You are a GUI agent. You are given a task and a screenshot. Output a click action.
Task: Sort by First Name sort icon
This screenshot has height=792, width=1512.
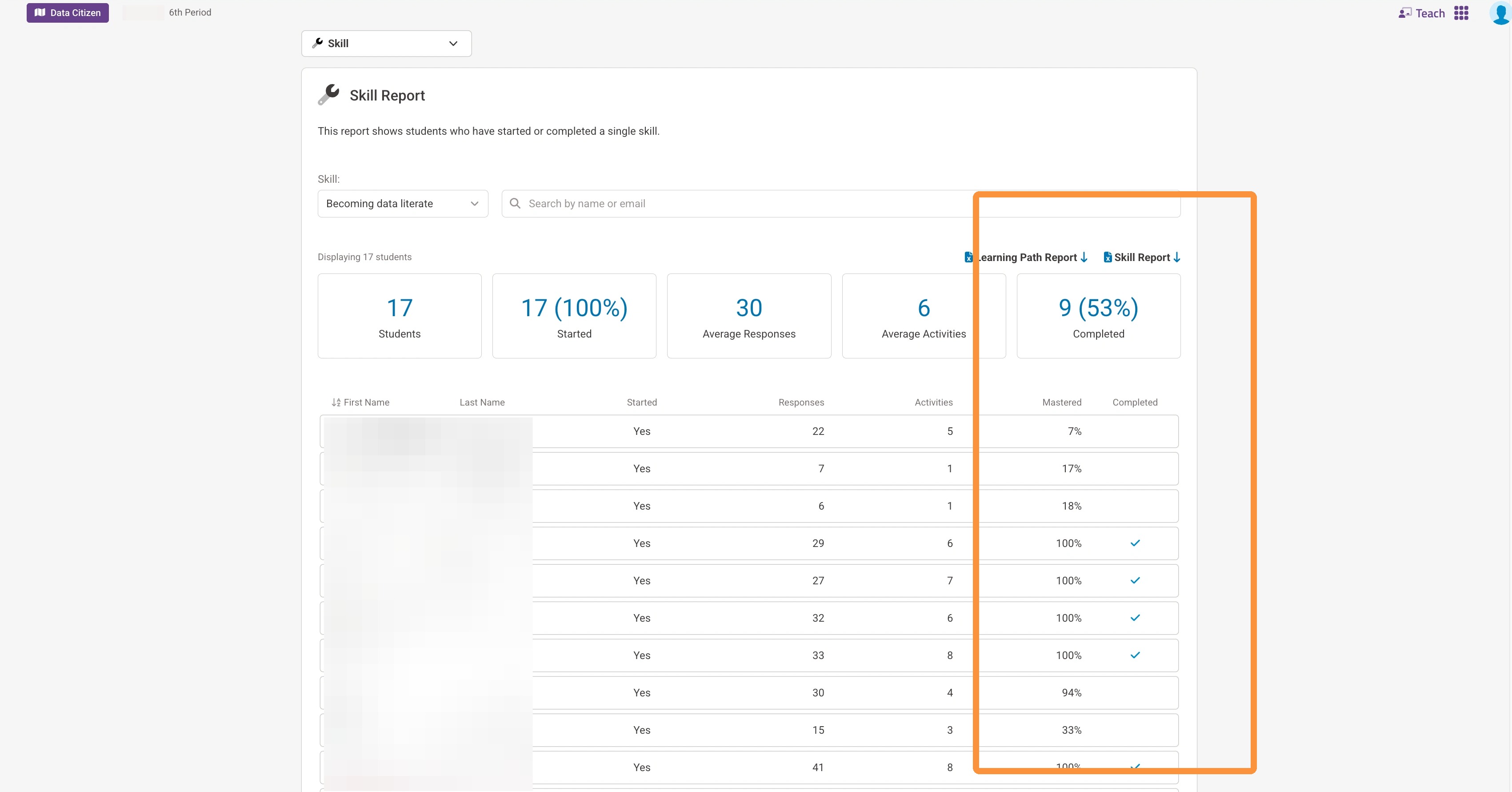pyautogui.click(x=336, y=402)
